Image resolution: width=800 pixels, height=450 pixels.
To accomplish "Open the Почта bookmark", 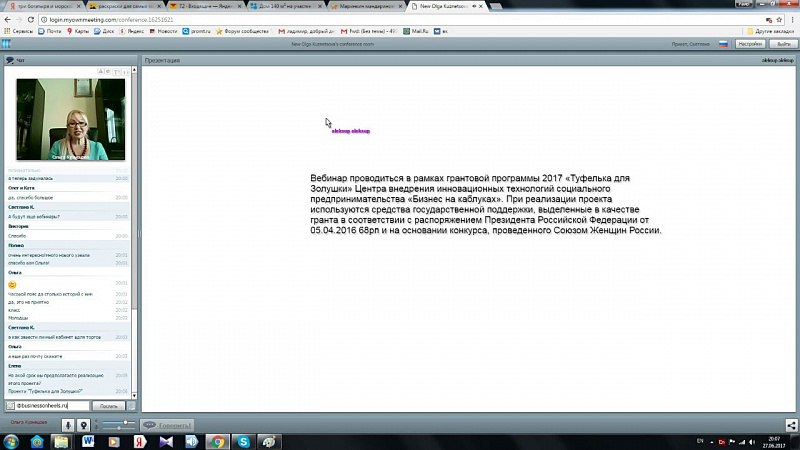I will pos(50,31).
